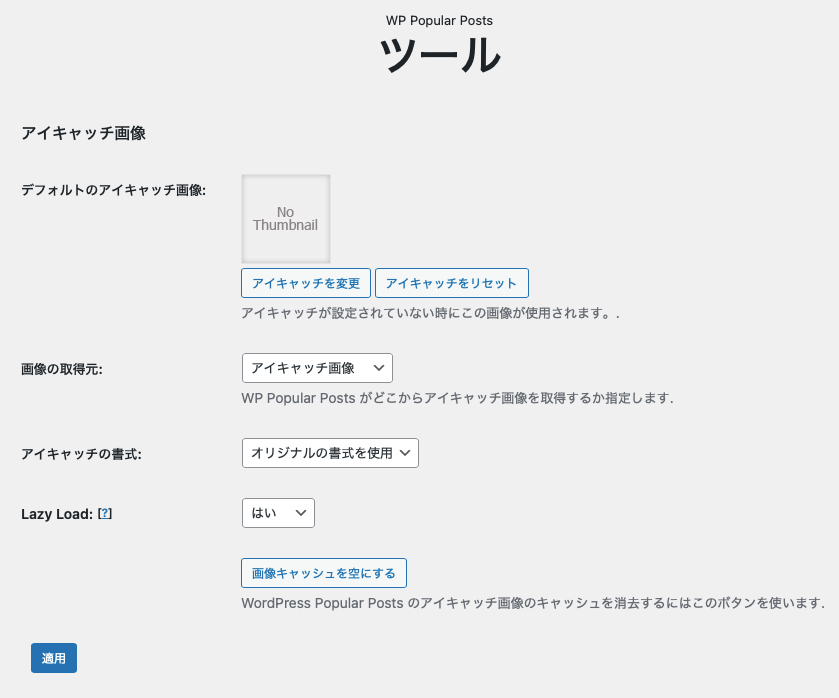Click the cache-clearing description text below the button
The height and width of the screenshot is (698, 839).
coord(533,603)
